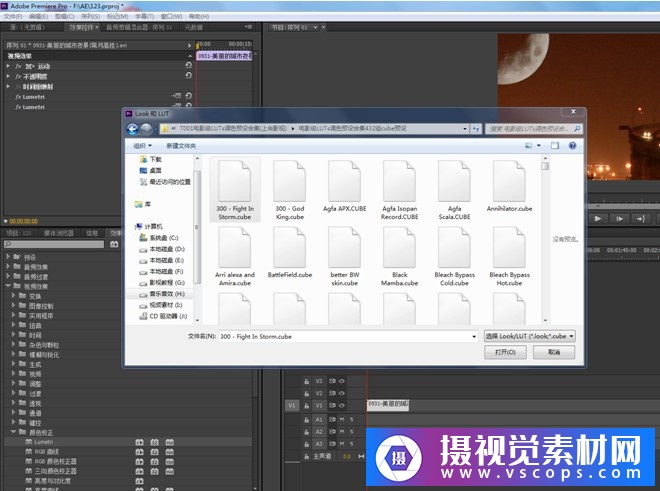The height and width of the screenshot is (491, 660).
Task: Click the Black Mamba.cube file icon
Action: coord(399,247)
